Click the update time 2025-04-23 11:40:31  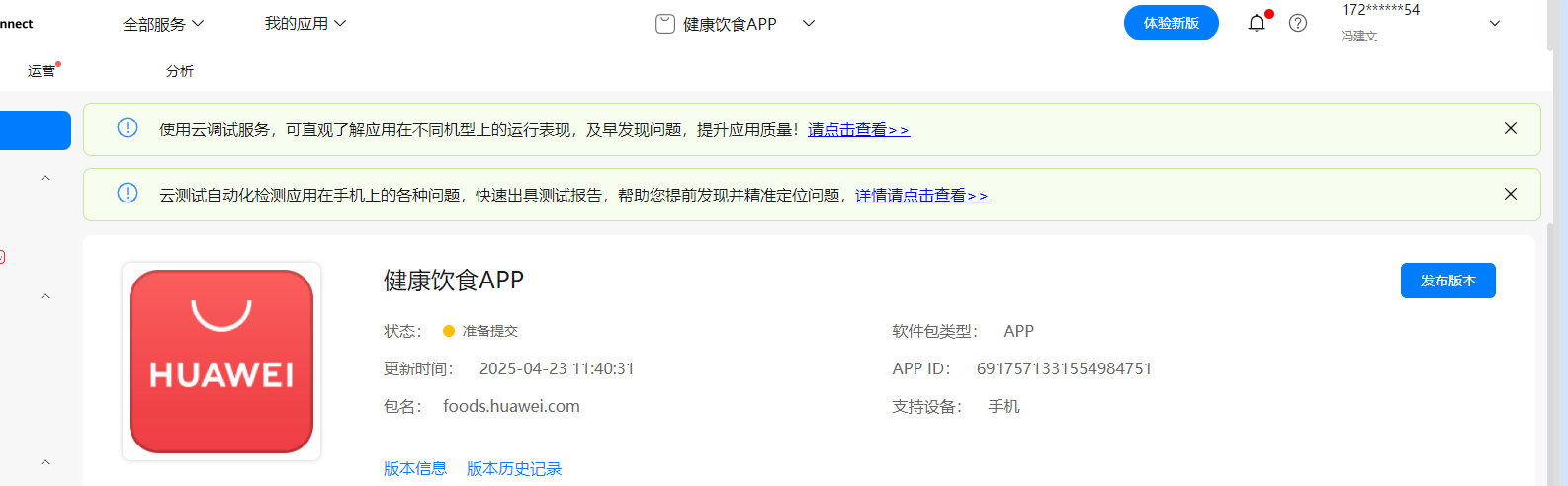tap(557, 368)
